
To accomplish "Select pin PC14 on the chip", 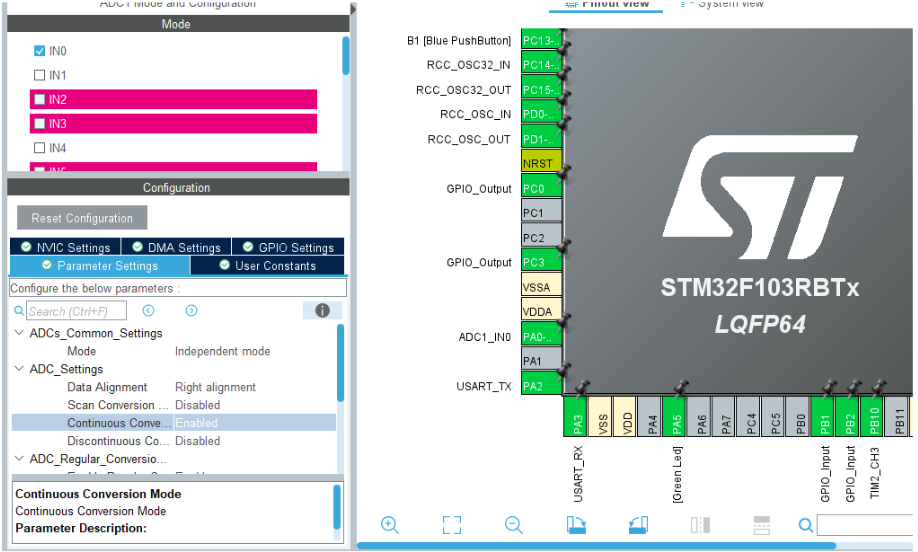I will (x=542, y=65).
